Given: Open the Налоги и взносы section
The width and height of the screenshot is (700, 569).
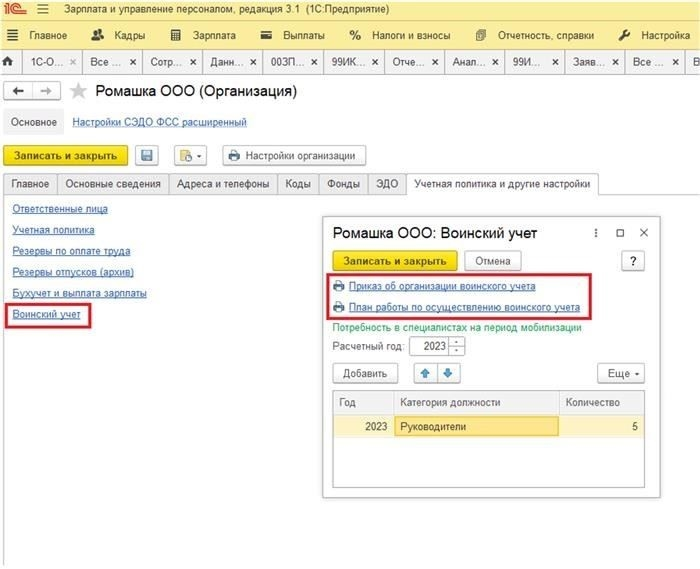Looking at the screenshot, I should coord(400,35).
